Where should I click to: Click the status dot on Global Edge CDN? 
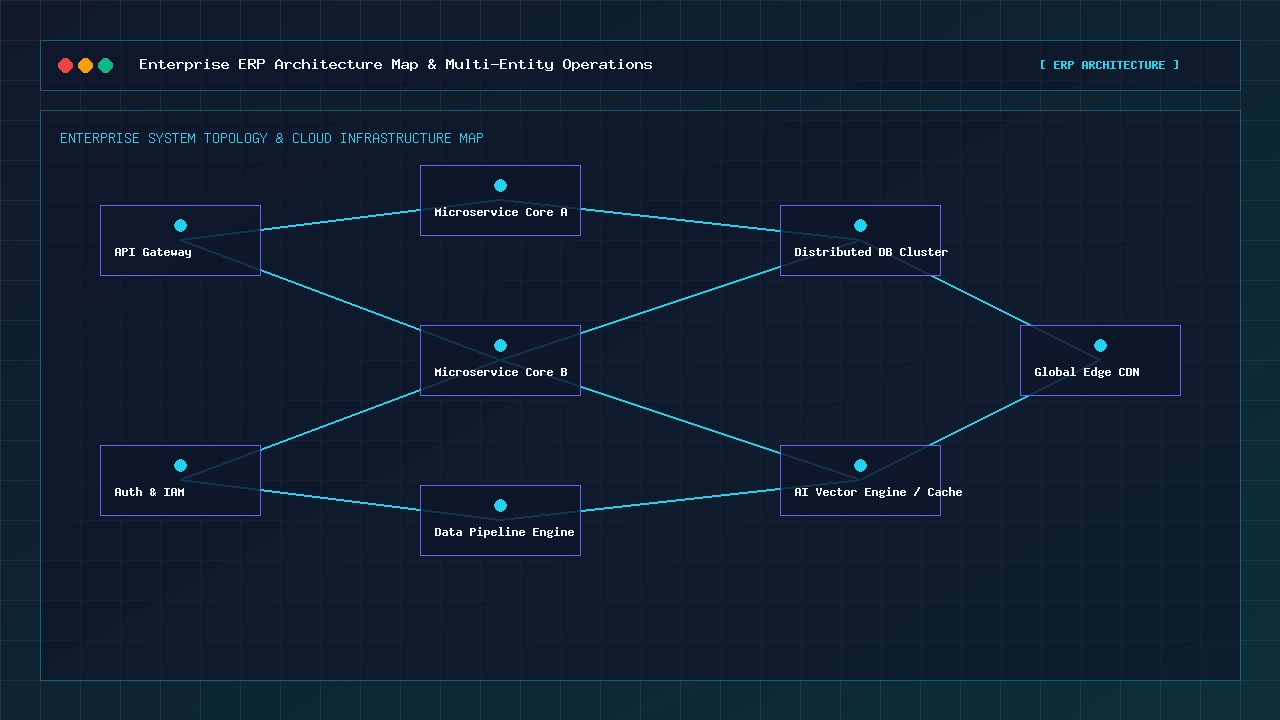tap(1100, 345)
